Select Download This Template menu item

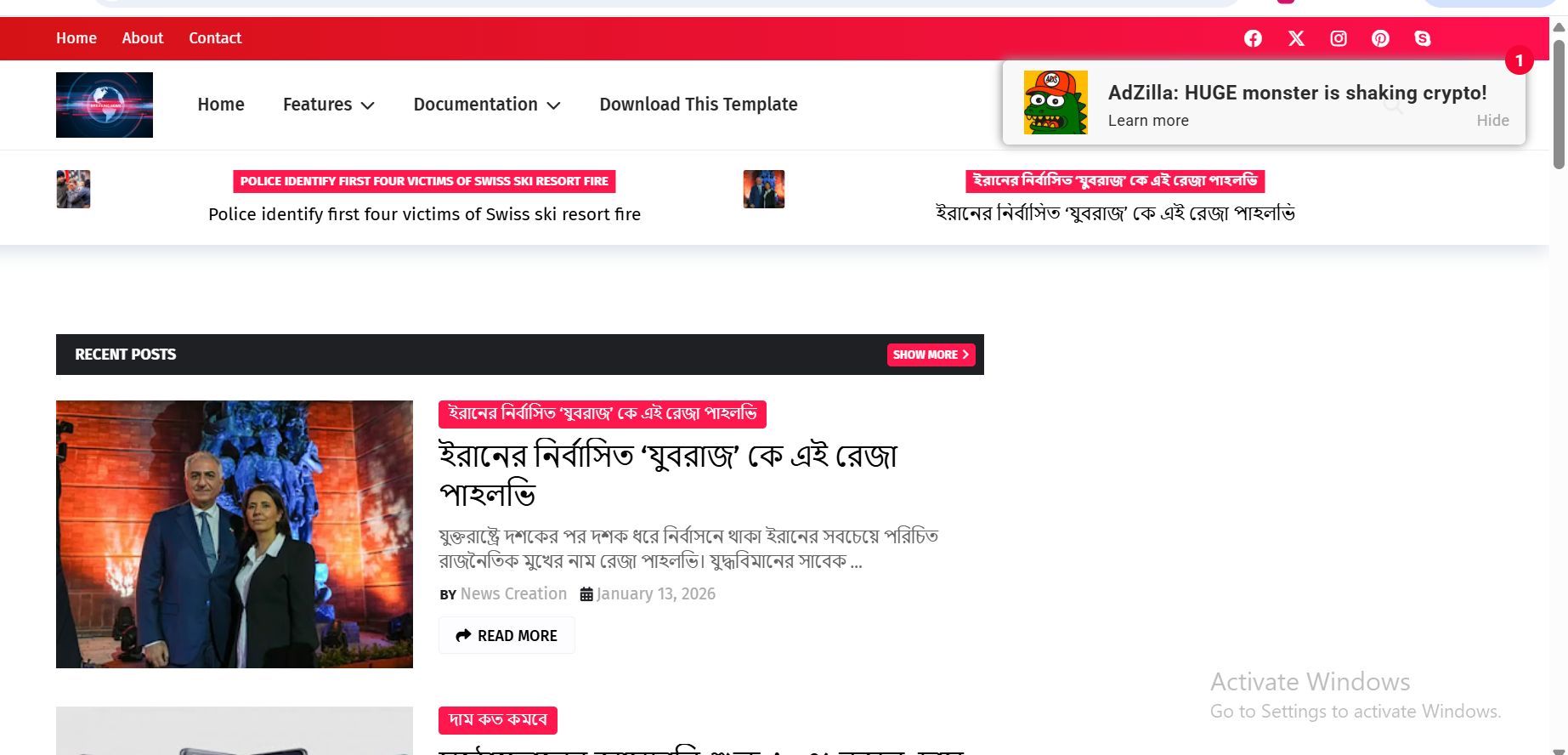(x=699, y=105)
